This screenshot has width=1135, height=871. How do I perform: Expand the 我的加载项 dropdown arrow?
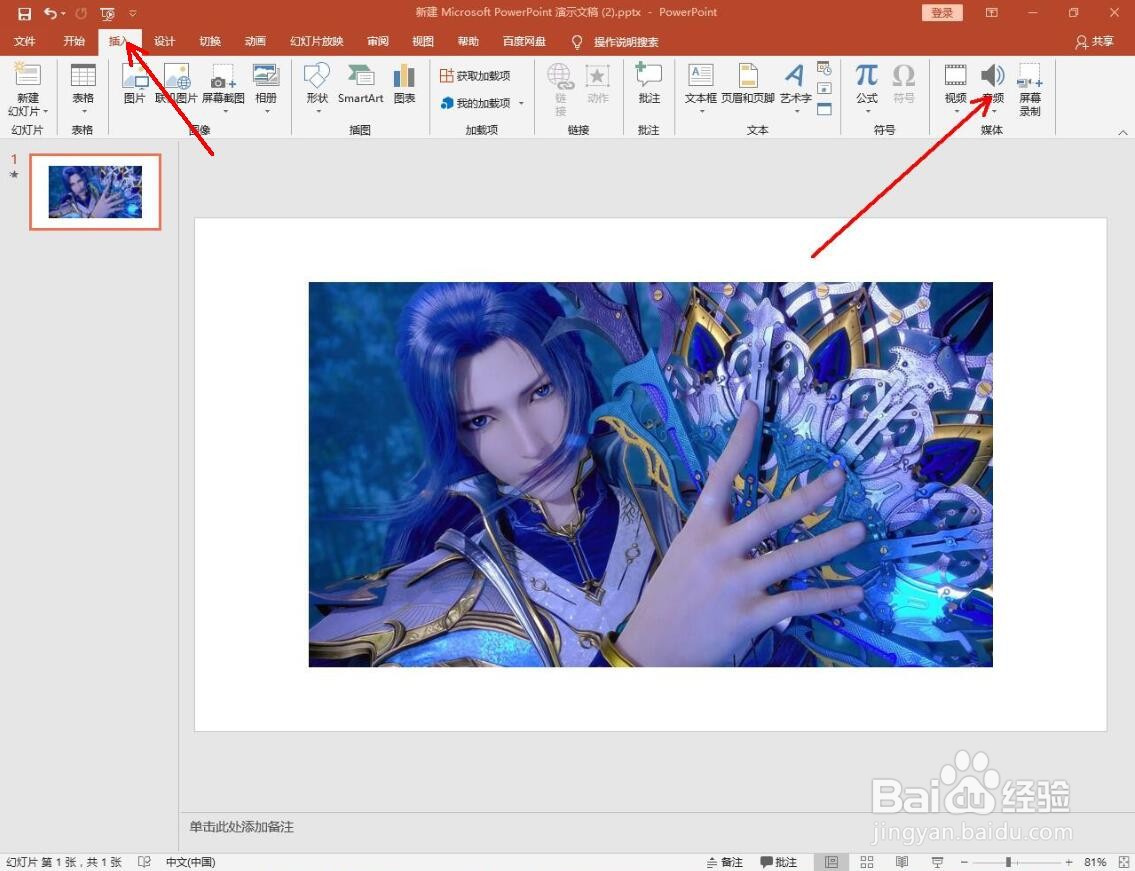pyautogui.click(x=521, y=103)
